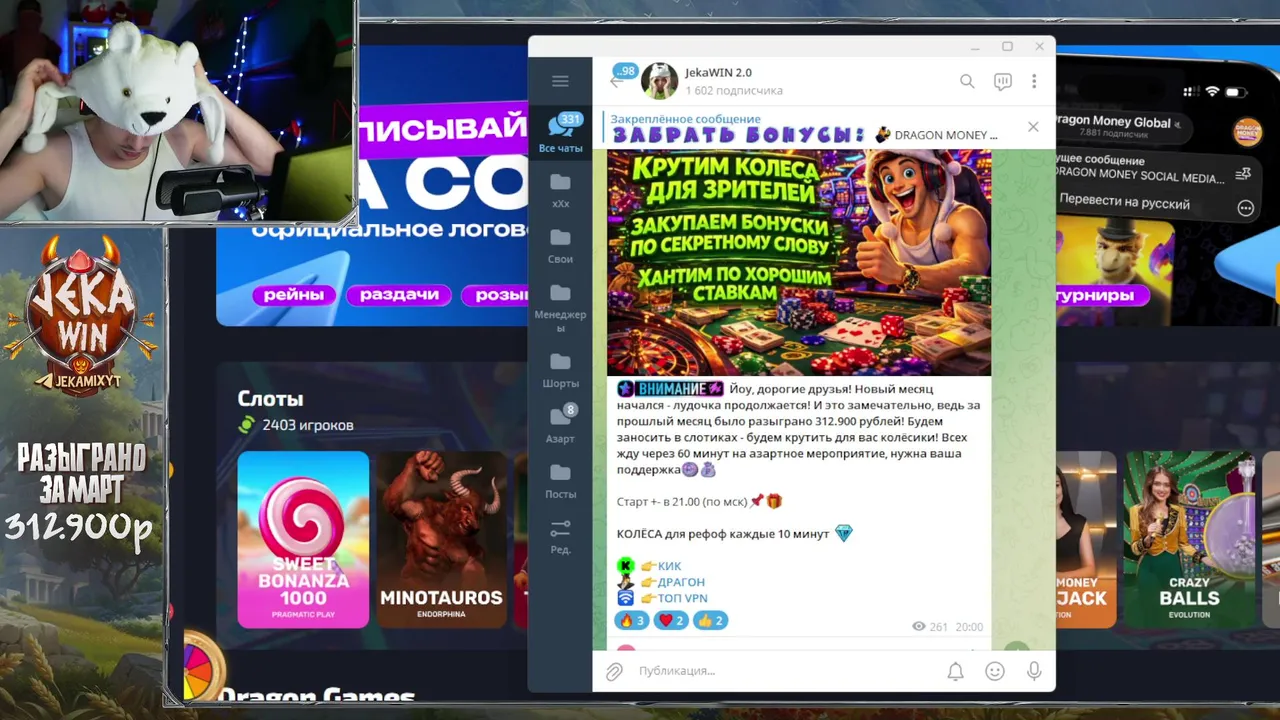
Task: Follow the ДРАГОН link in post
Action: pos(680,582)
